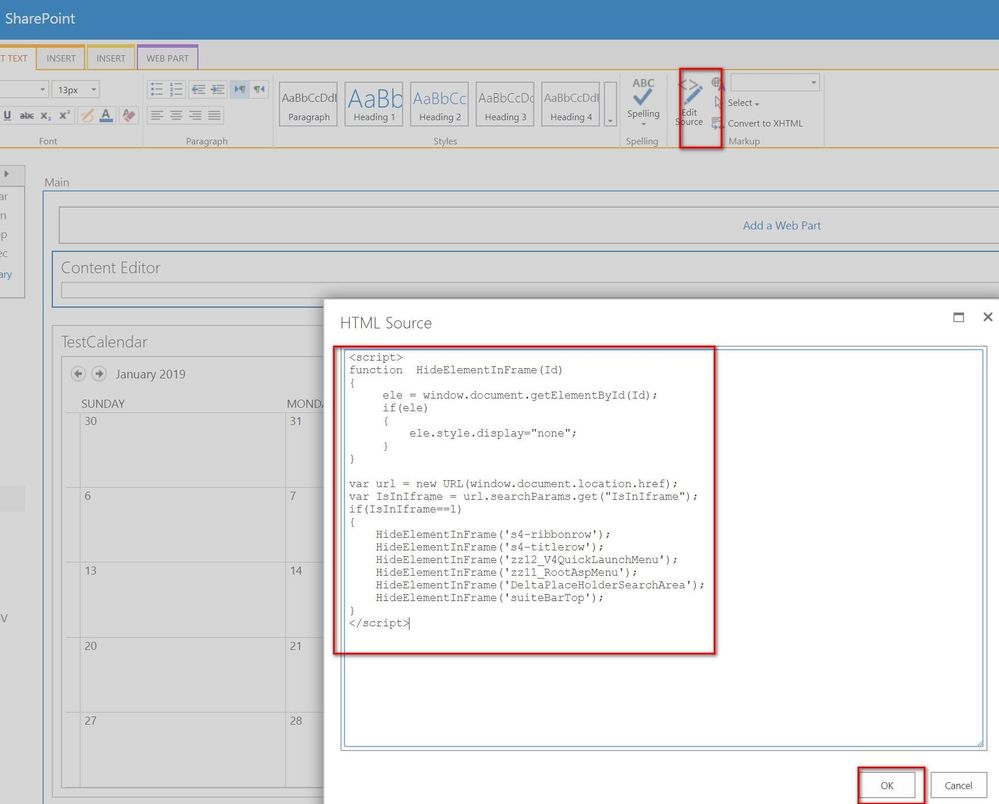Go to previous month in TestCalendar
The width and height of the screenshot is (999, 804).
point(78,374)
